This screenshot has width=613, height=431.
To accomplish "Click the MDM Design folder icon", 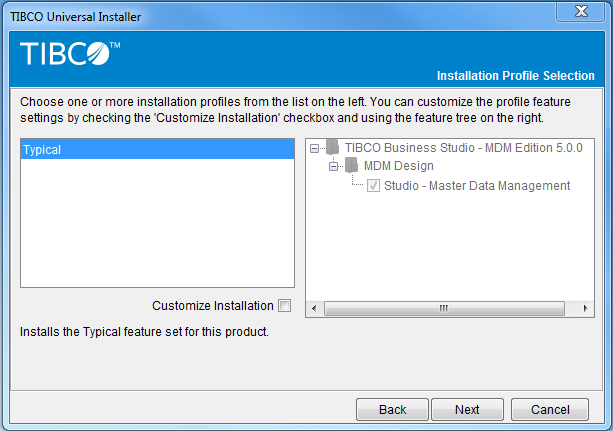I will [x=351, y=165].
